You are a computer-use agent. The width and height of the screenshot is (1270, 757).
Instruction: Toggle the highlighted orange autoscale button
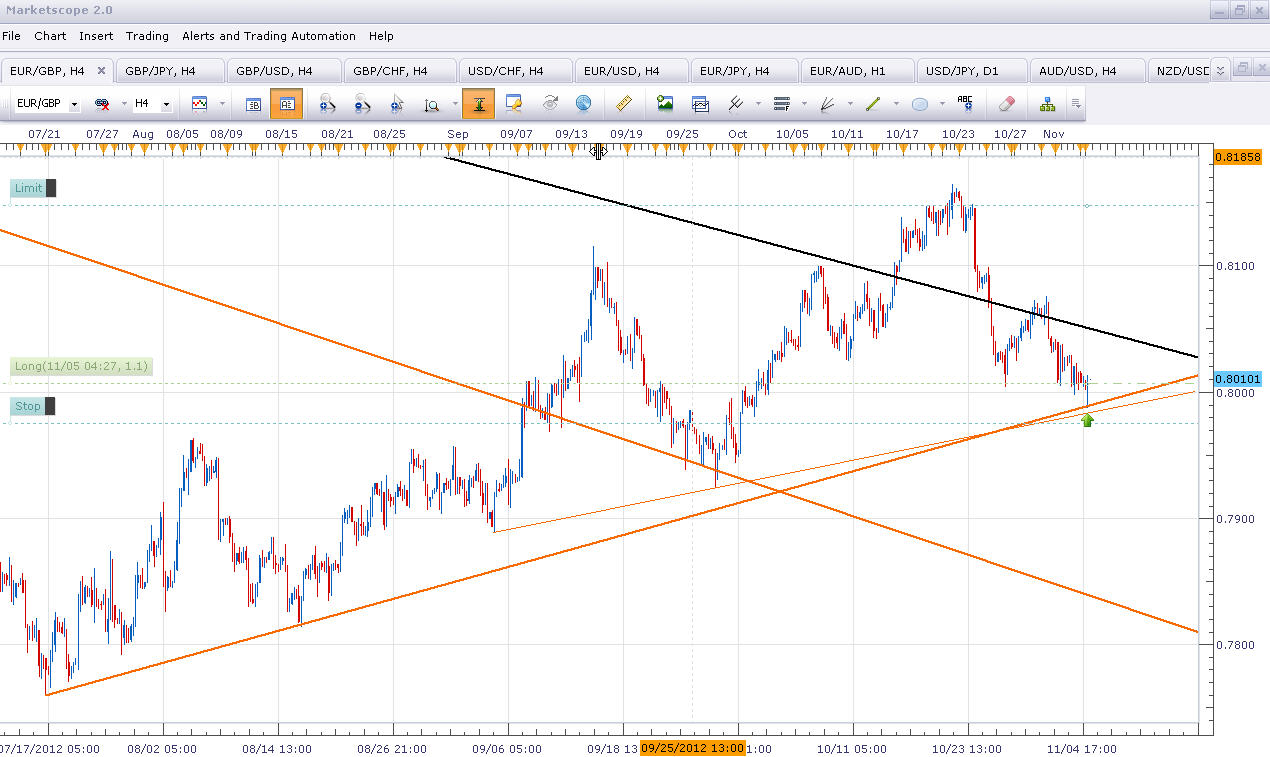point(478,104)
